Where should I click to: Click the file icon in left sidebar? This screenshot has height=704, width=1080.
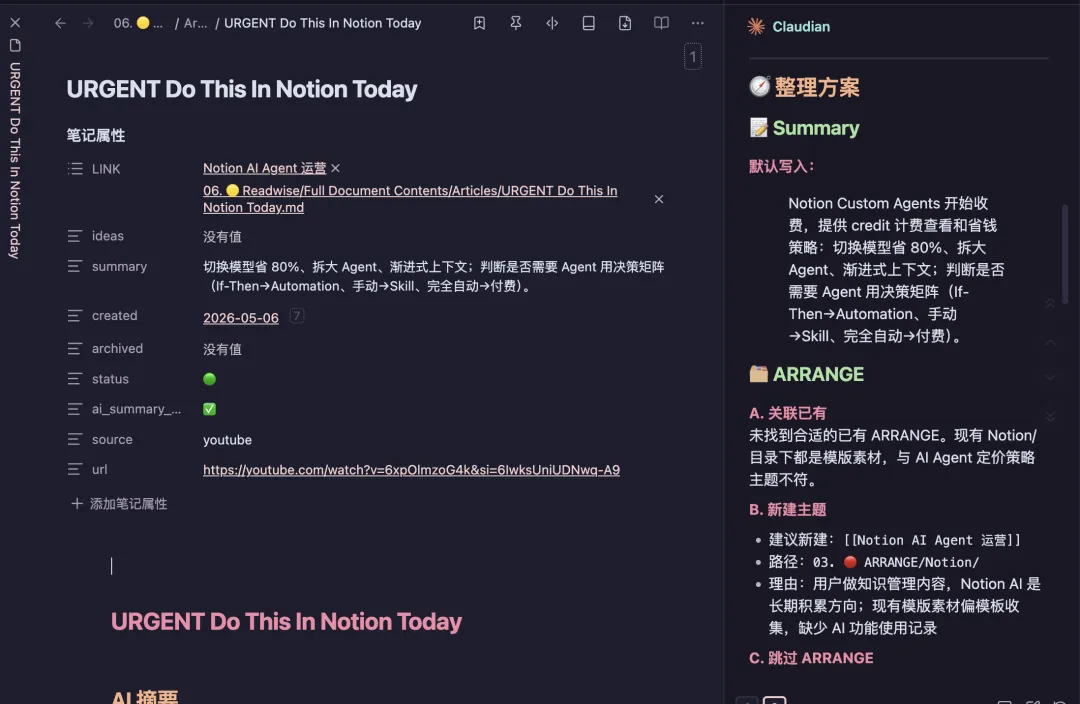(15, 45)
